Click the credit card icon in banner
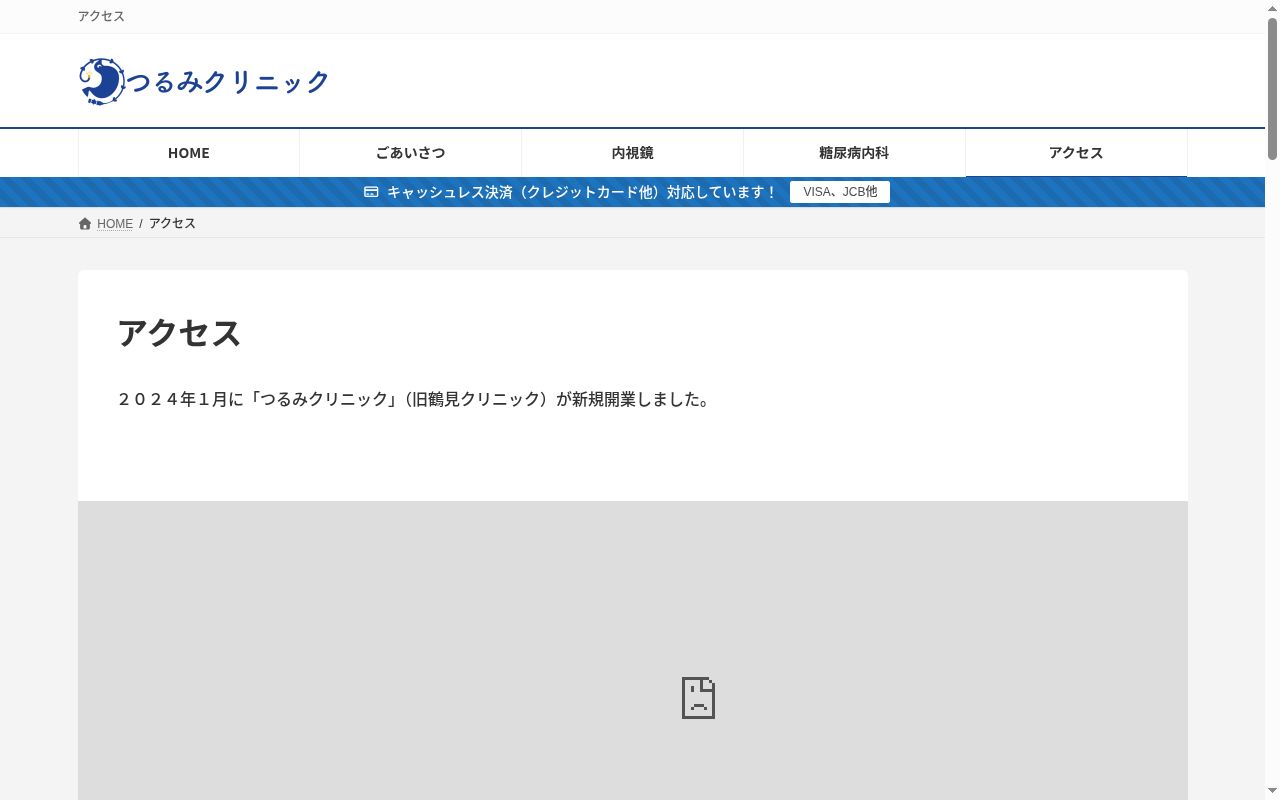Image resolution: width=1280 pixels, height=800 pixels. 371,192
